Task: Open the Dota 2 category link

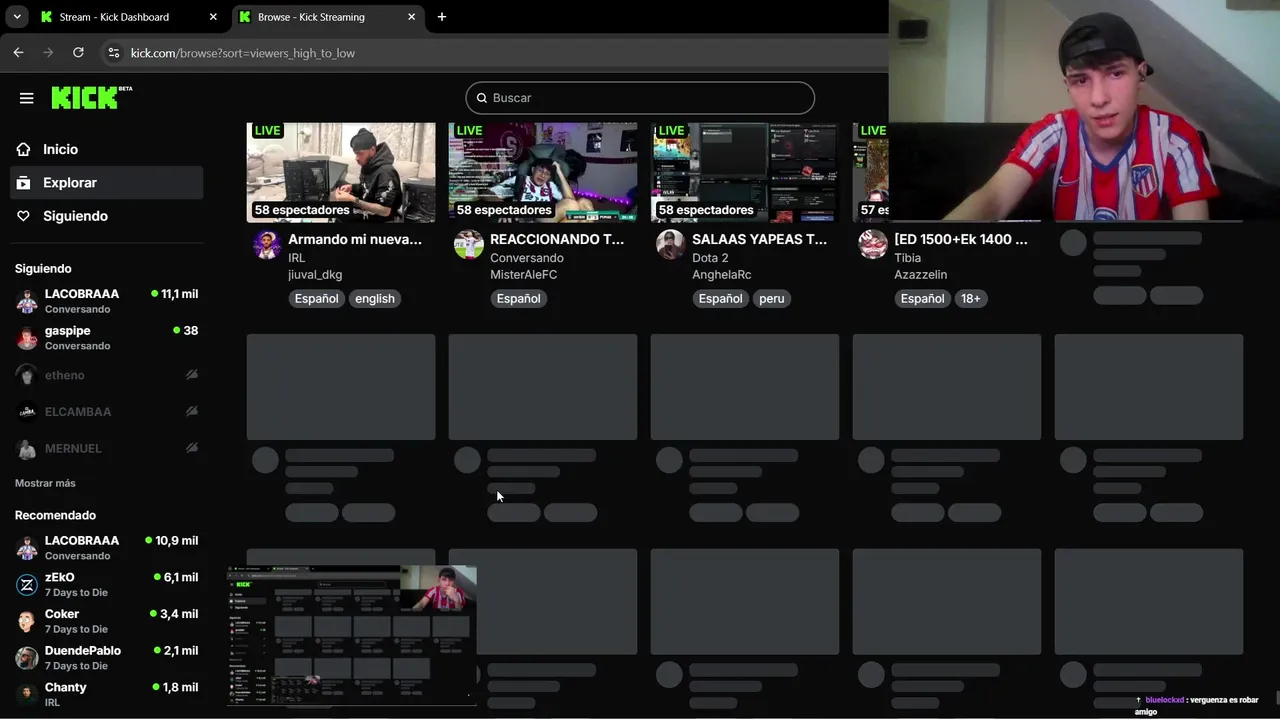Action: 710,258
